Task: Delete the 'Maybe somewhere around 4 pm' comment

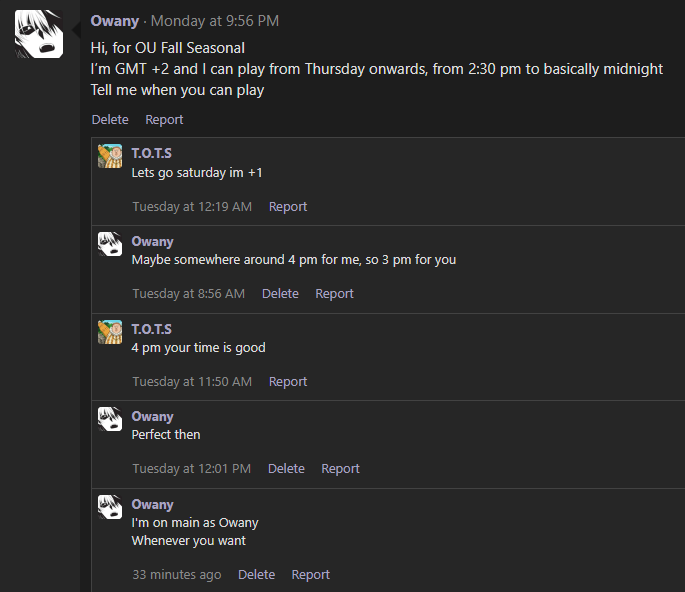Action: [280, 293]
